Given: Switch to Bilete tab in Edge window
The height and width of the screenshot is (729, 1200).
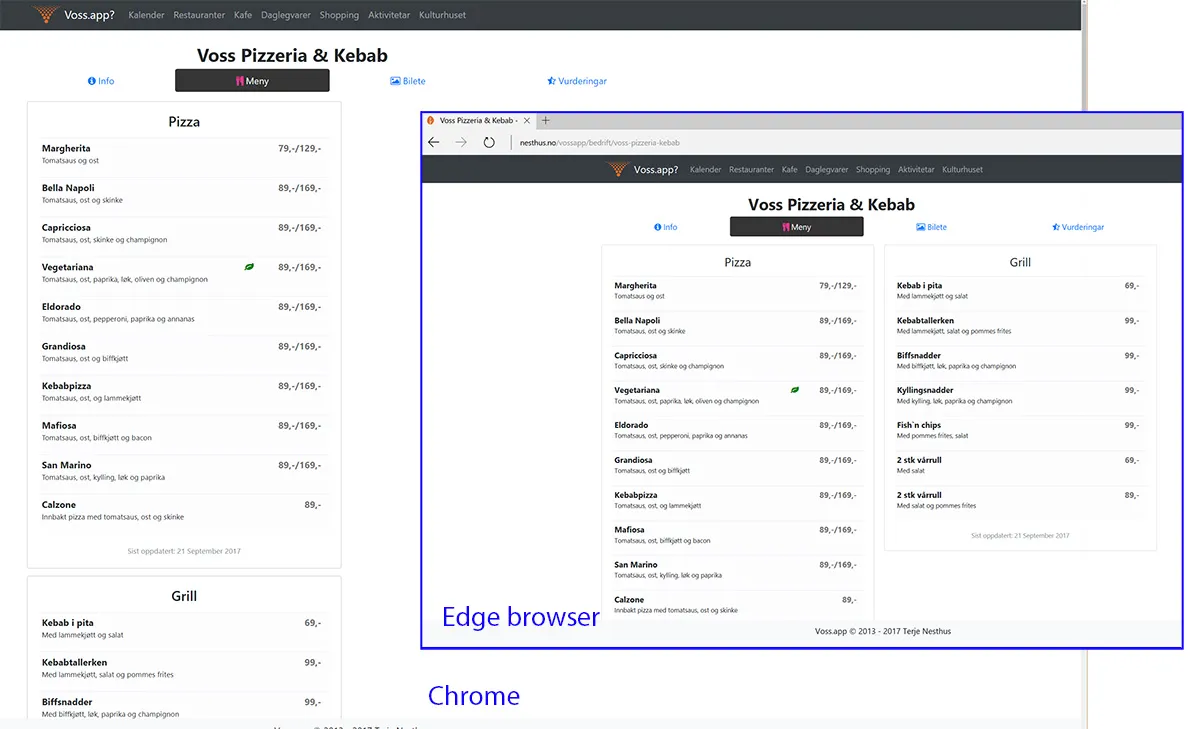Looking at the screenshot, I should coord(931,227).
